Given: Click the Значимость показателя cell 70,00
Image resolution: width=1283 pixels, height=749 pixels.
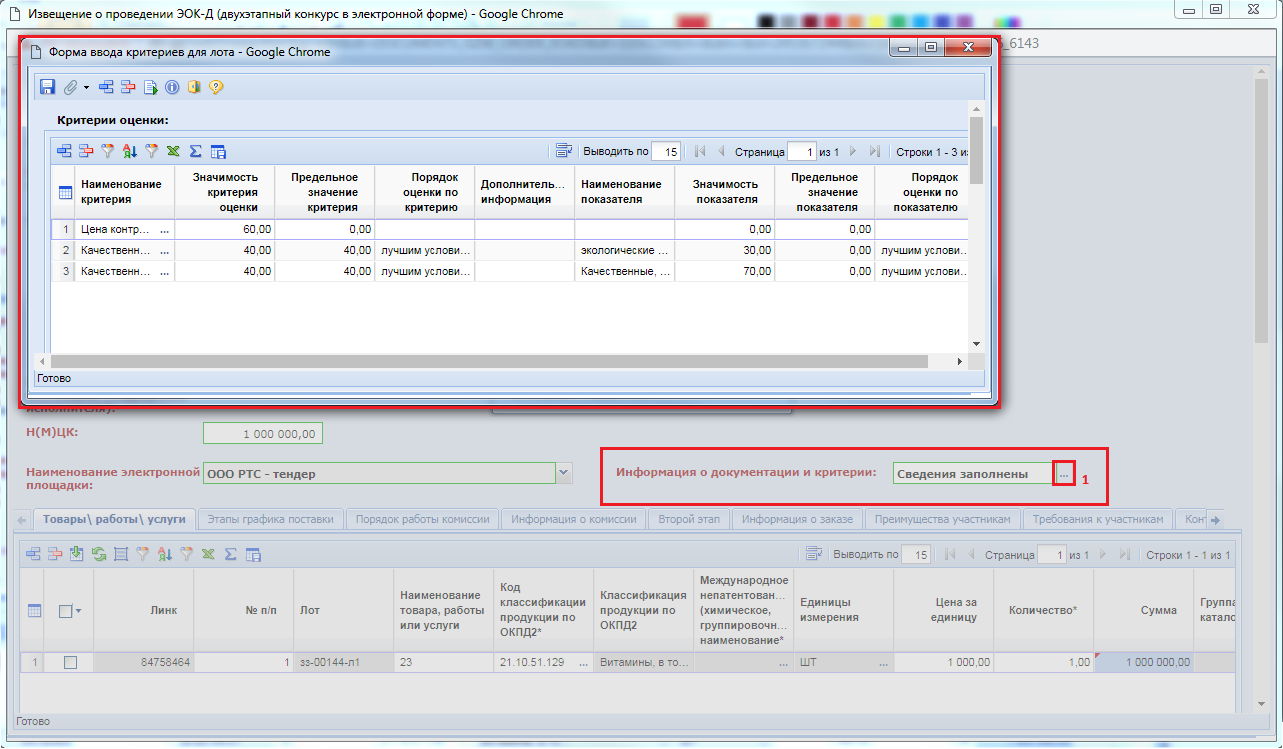Looking at the screenshot, I should click(x=724, y=271).
